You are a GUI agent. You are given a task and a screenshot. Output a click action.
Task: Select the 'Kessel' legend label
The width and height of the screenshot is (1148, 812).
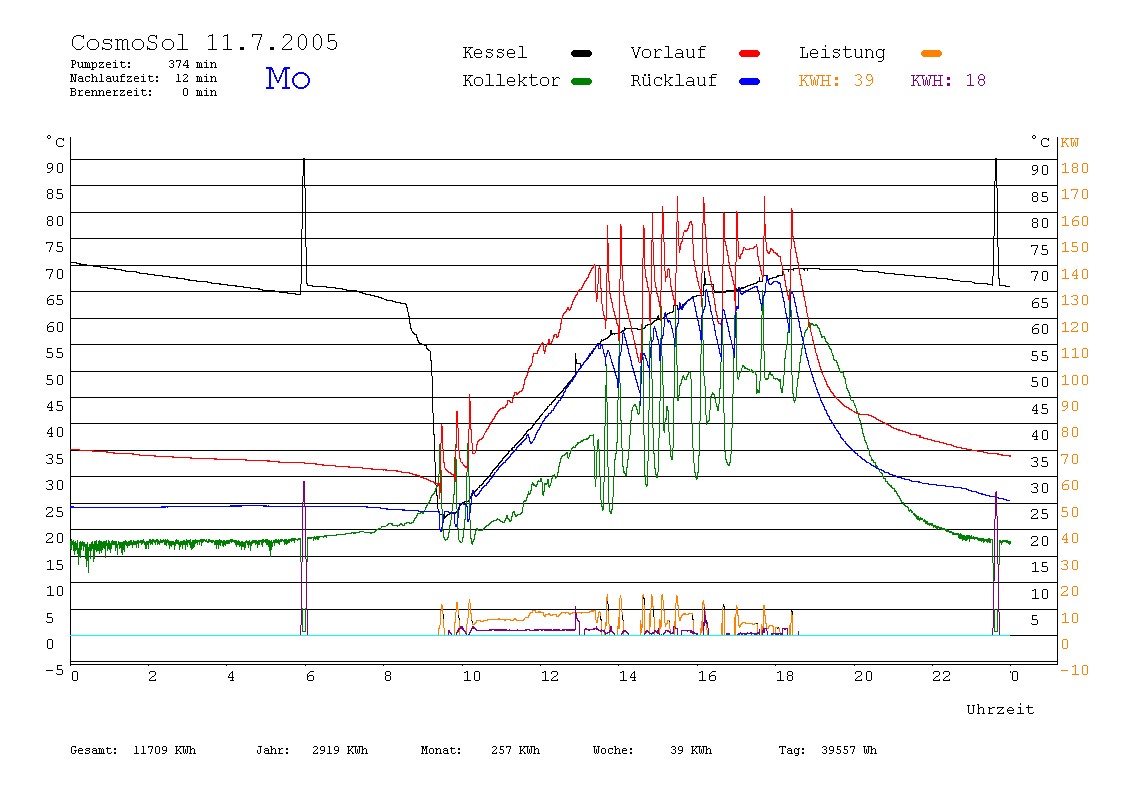coord(494,53)
